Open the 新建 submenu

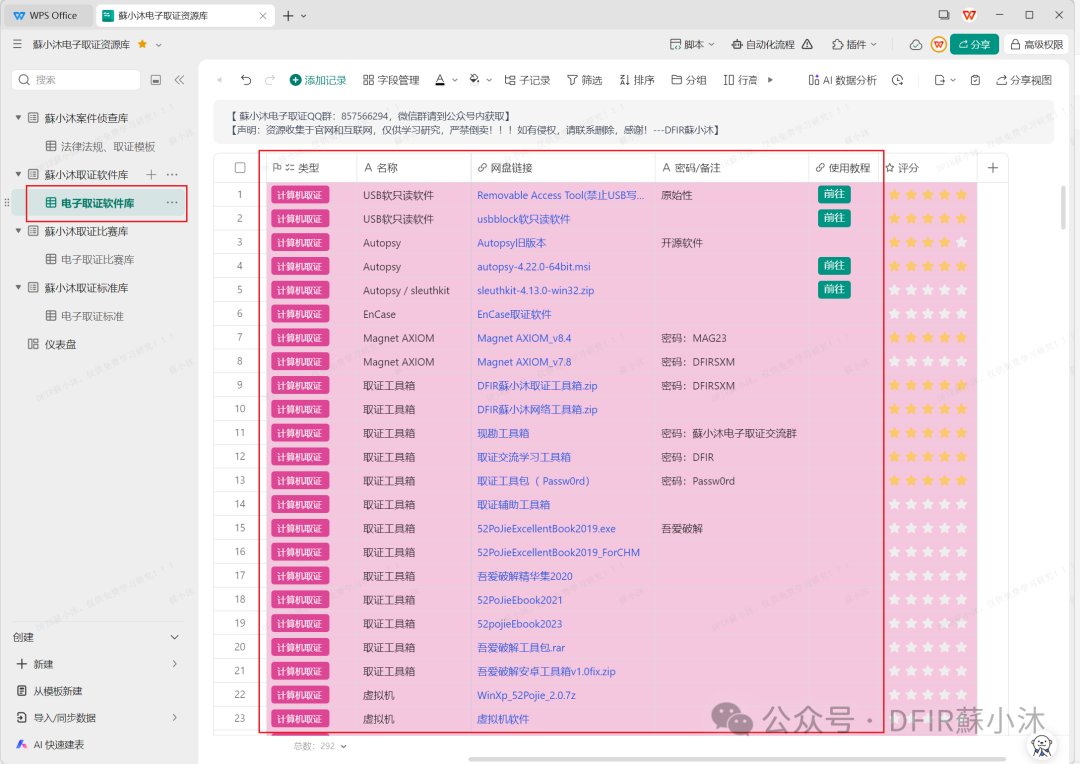tap(96, 663)
